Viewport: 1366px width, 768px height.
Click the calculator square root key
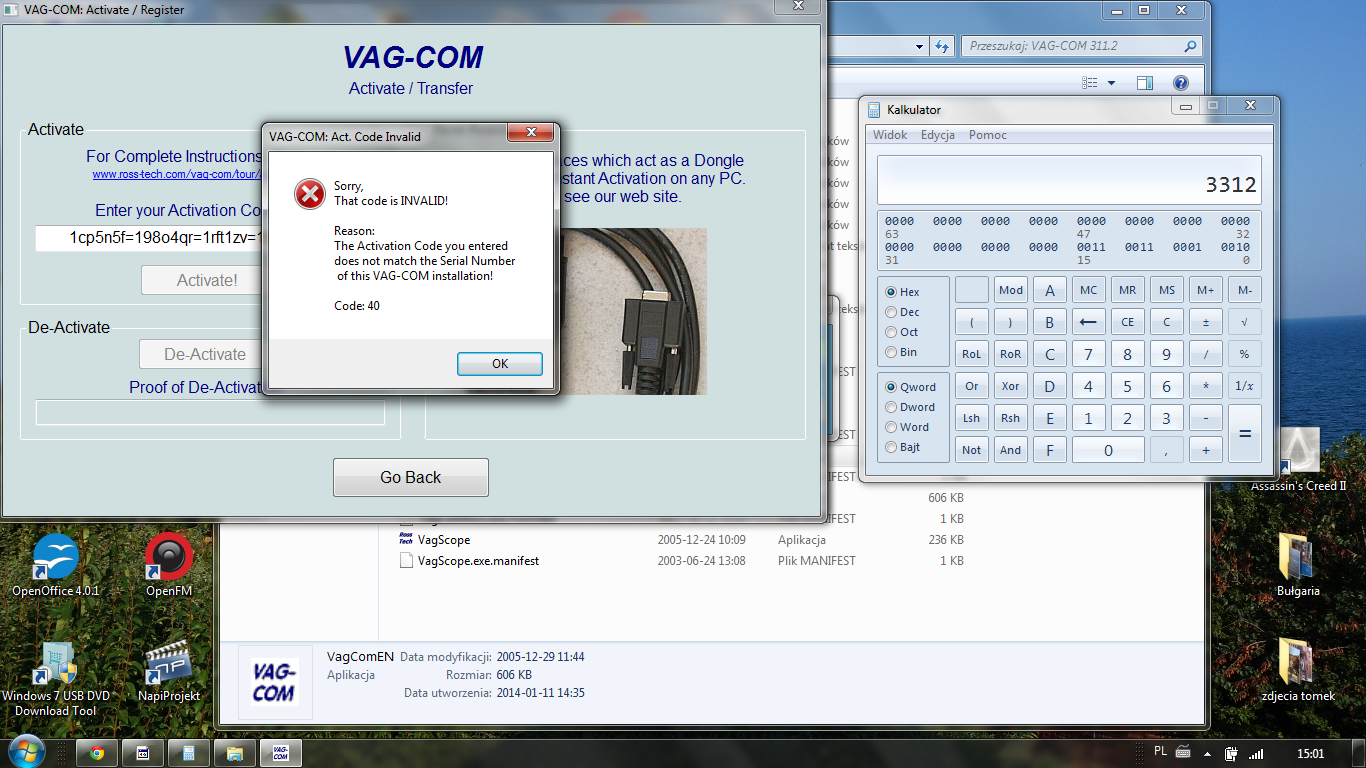click(x=1244, y=322)
